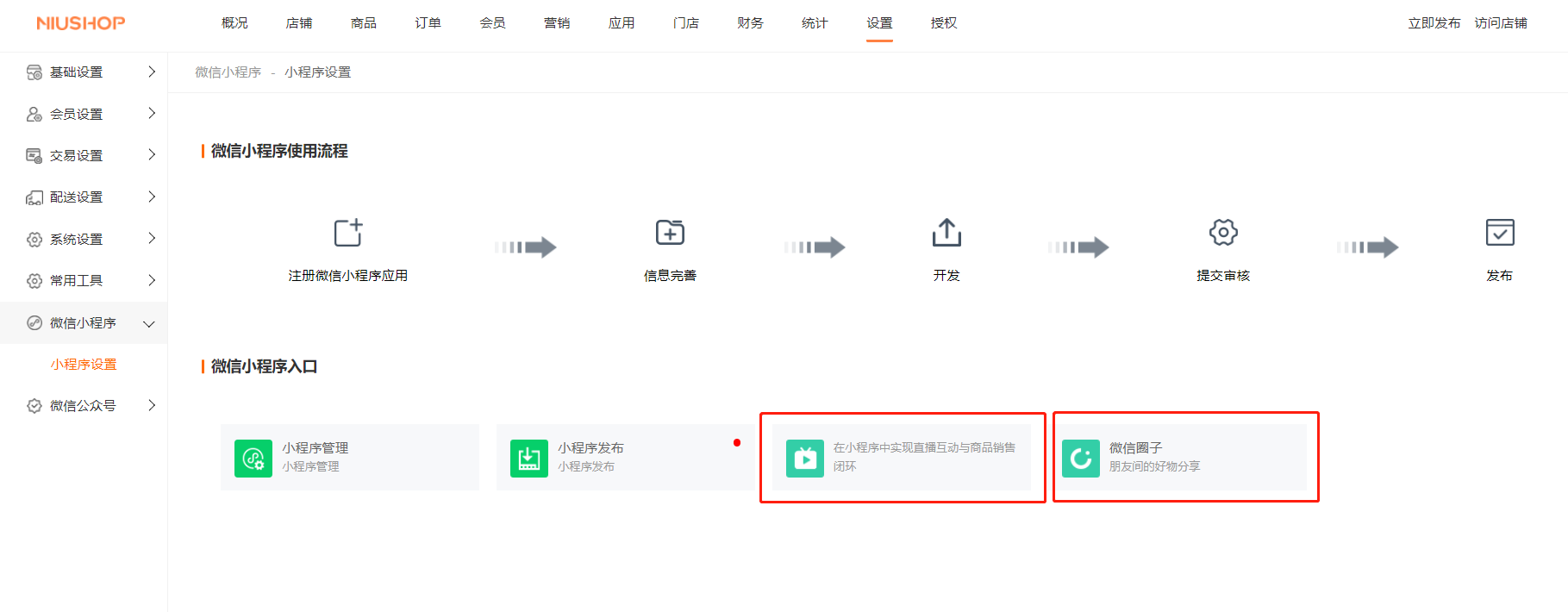
Task: Open the 统计 top menu
Action: 815,23
